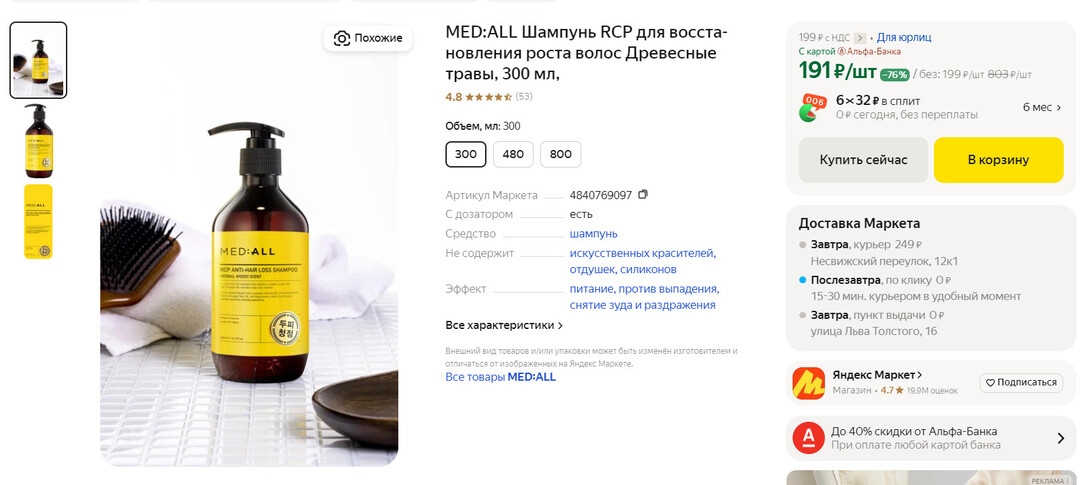Click the copy article number icon
The image size is (1090, 485).
(643, 195)
